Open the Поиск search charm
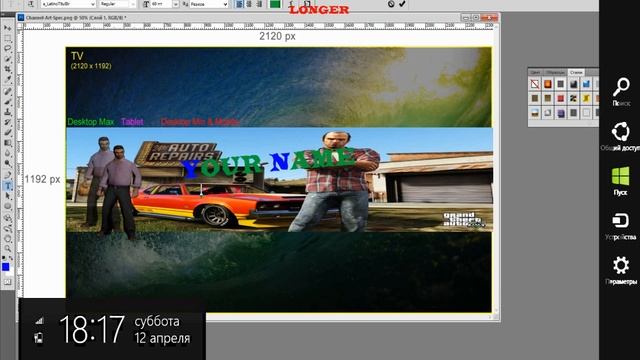 621,92
